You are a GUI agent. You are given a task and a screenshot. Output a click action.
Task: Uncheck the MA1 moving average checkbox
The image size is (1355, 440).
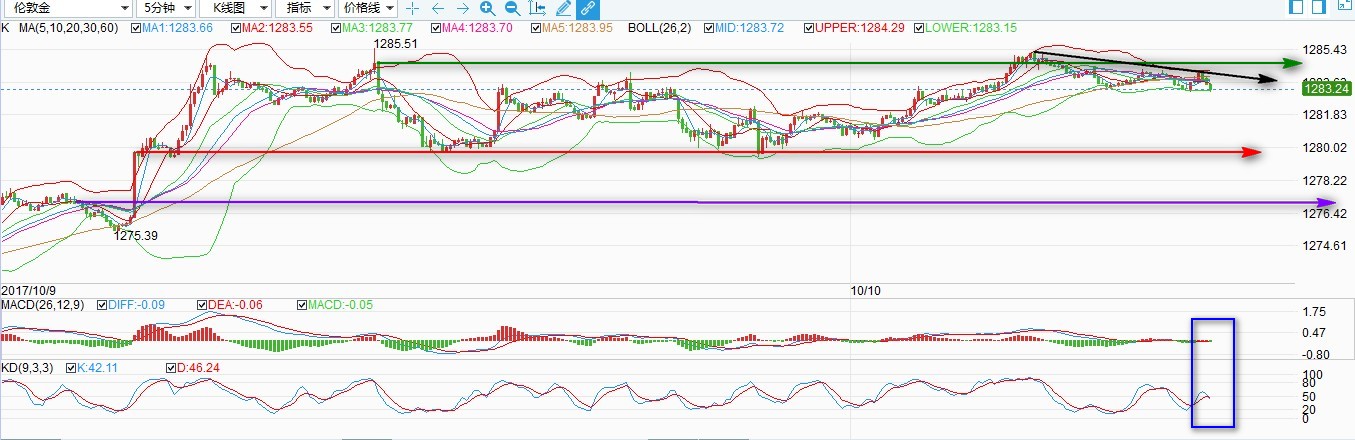(134, 28)
